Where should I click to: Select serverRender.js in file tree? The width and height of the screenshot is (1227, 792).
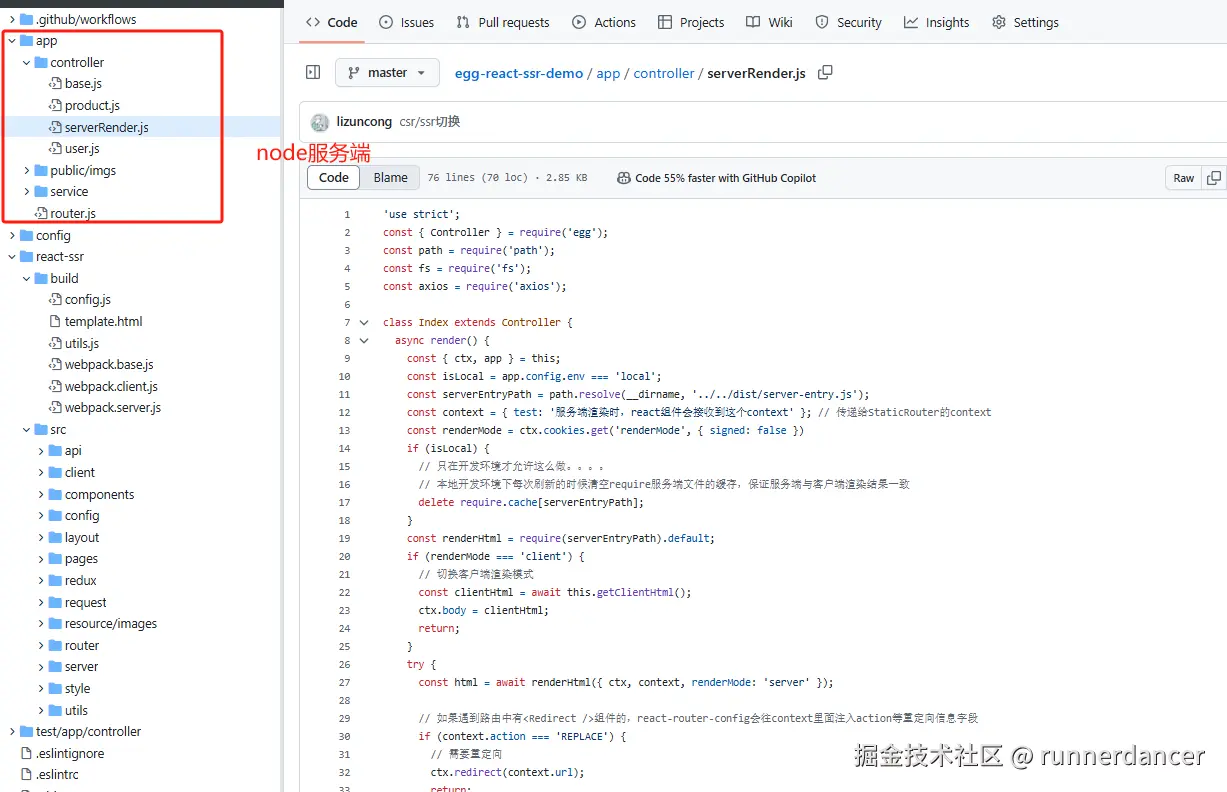coord(106,127)
